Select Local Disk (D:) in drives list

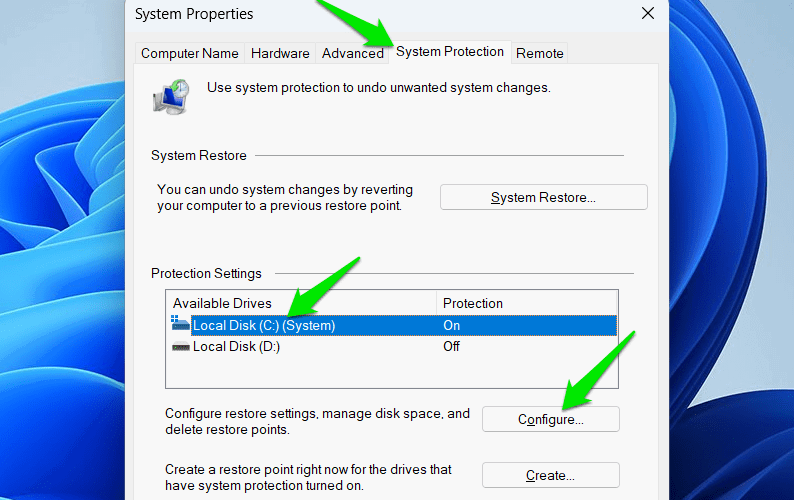click(x=236, y=347)
